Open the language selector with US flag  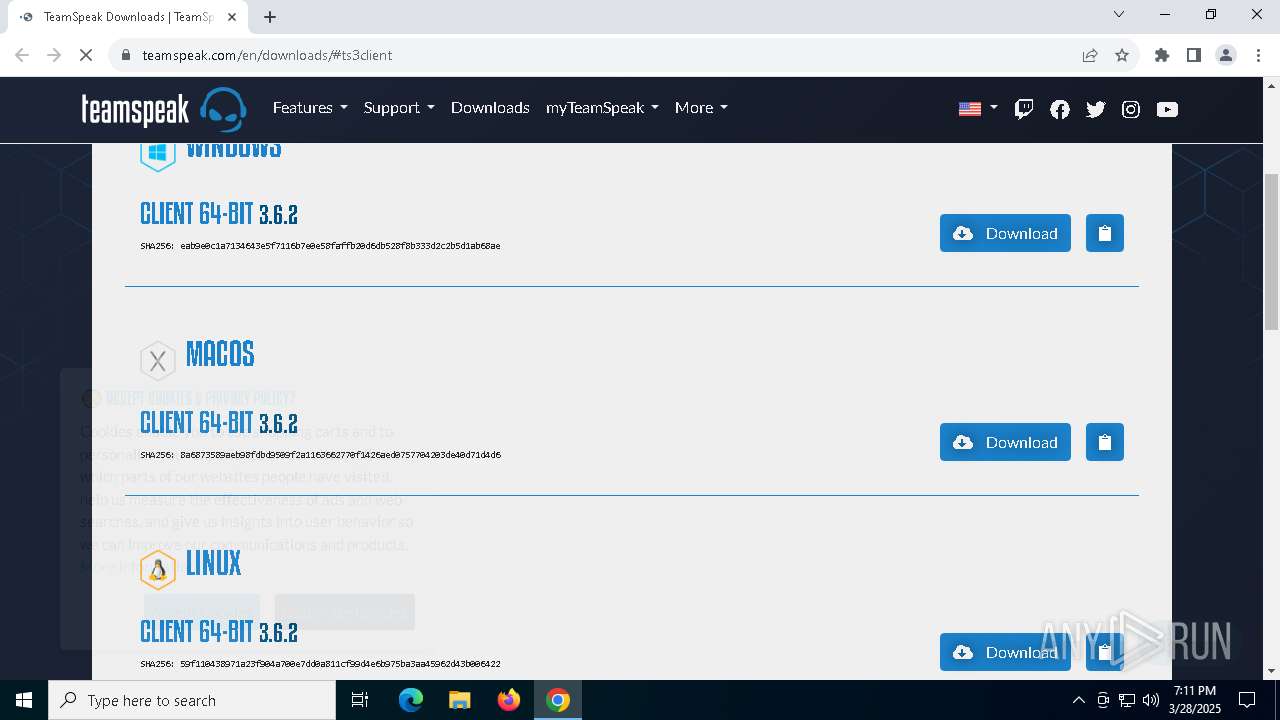pyautogui.click(x=978, y=108)
